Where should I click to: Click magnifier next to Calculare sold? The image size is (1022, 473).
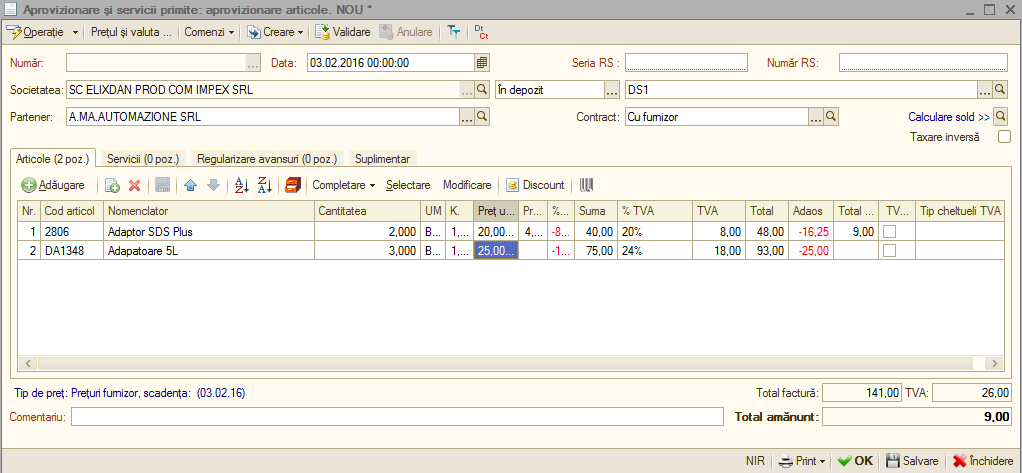(1000, 117)
